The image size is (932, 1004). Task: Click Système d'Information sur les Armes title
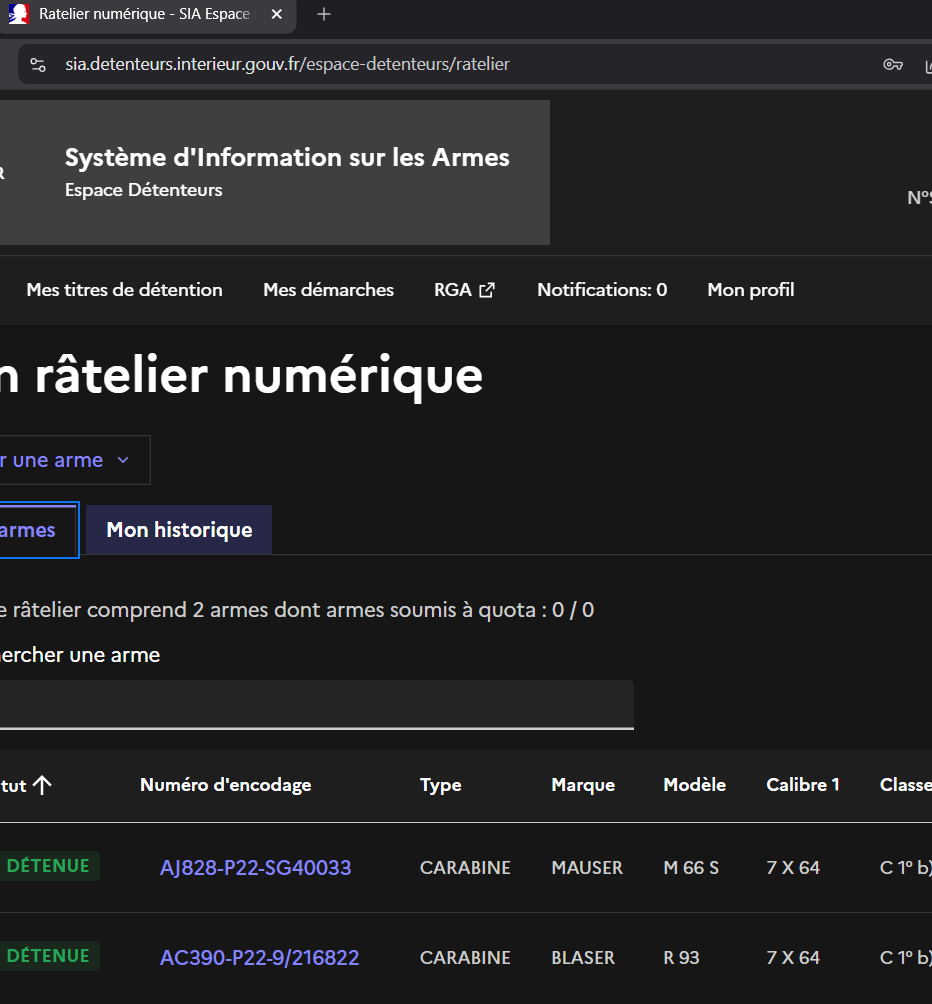287,158
